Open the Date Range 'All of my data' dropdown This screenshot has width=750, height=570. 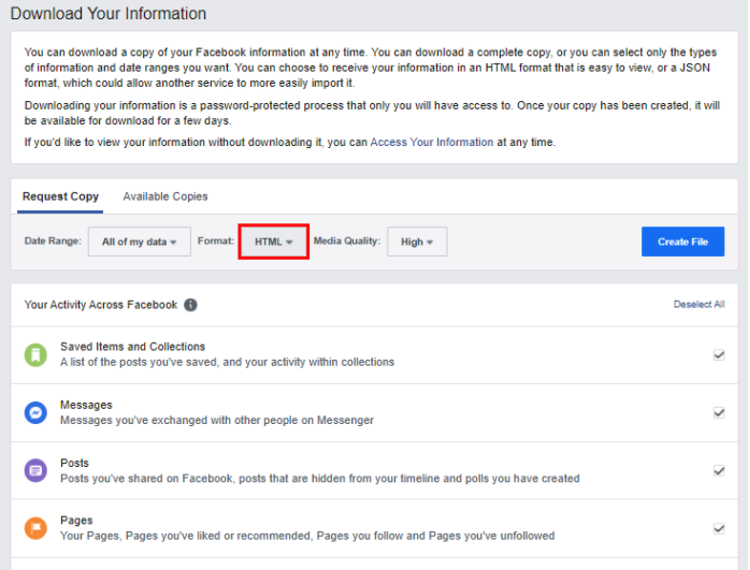tap(139, 241)
